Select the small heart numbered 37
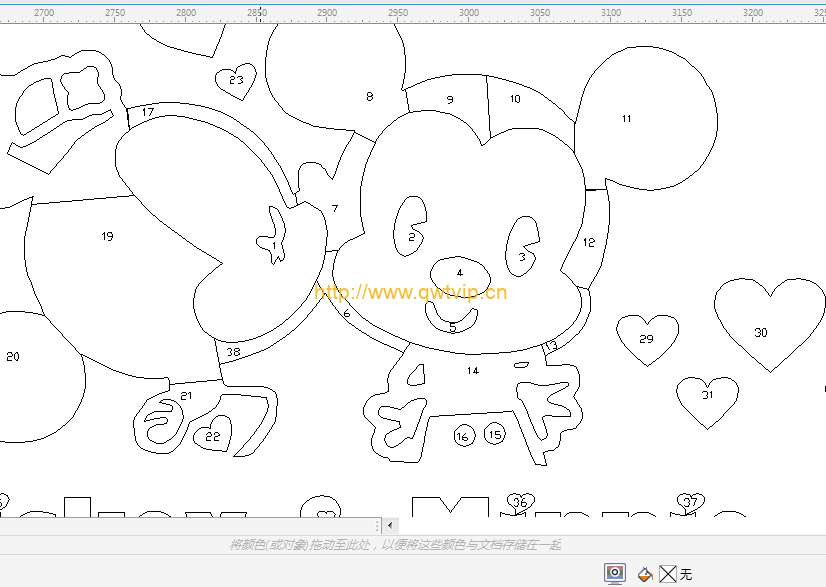The height and width of the screenshot is (587, 826). tap(691, 502)
